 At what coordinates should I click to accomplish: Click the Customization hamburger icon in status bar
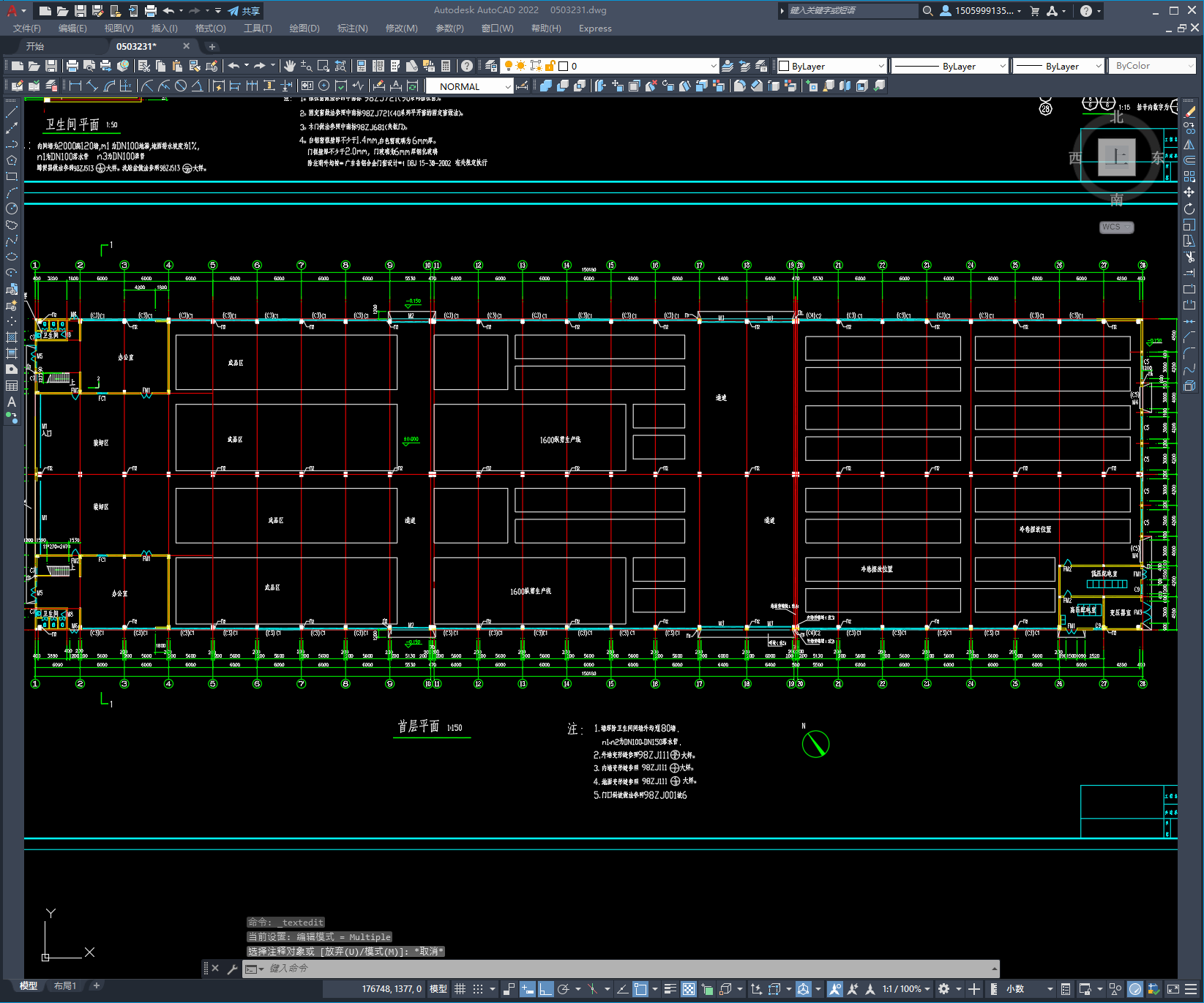click(x=1191, y=989)
